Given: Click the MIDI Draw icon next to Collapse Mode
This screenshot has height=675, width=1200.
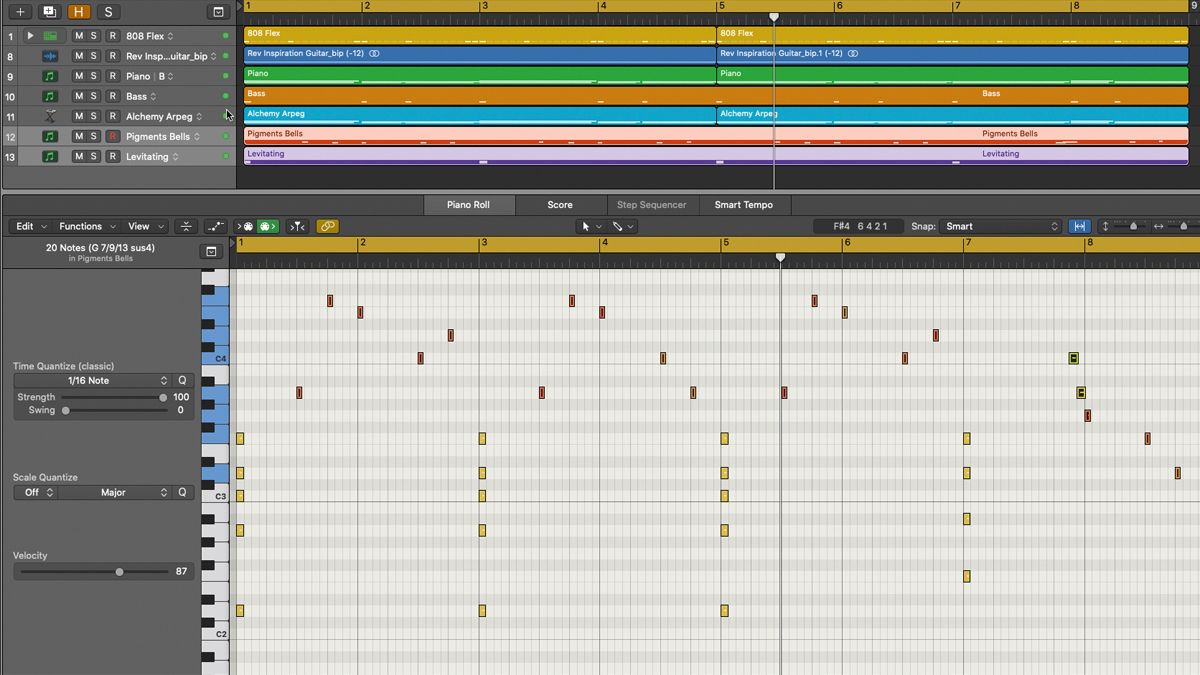Looking at the screenshot, I should (x=215, y=226).
